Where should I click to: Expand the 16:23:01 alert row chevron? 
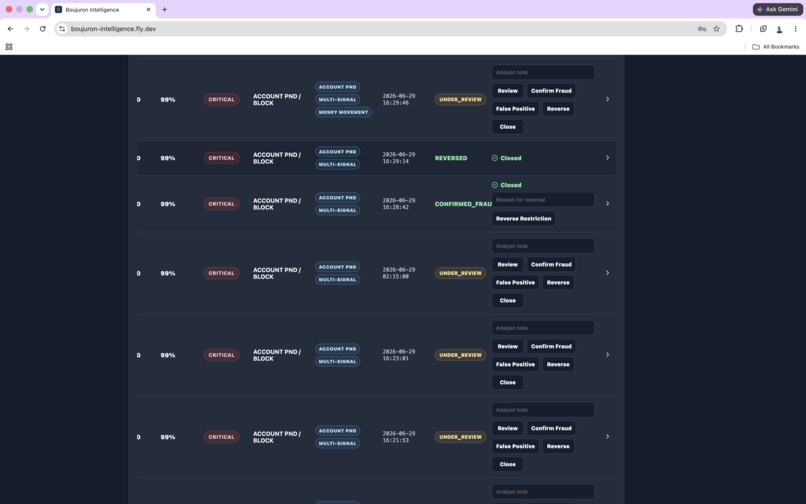click(607, 355)
